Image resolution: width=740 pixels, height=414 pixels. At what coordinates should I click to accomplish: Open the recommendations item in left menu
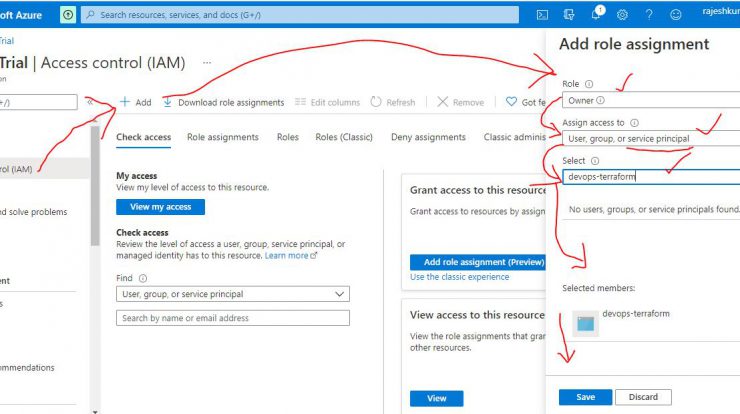[x=27, y=367]
